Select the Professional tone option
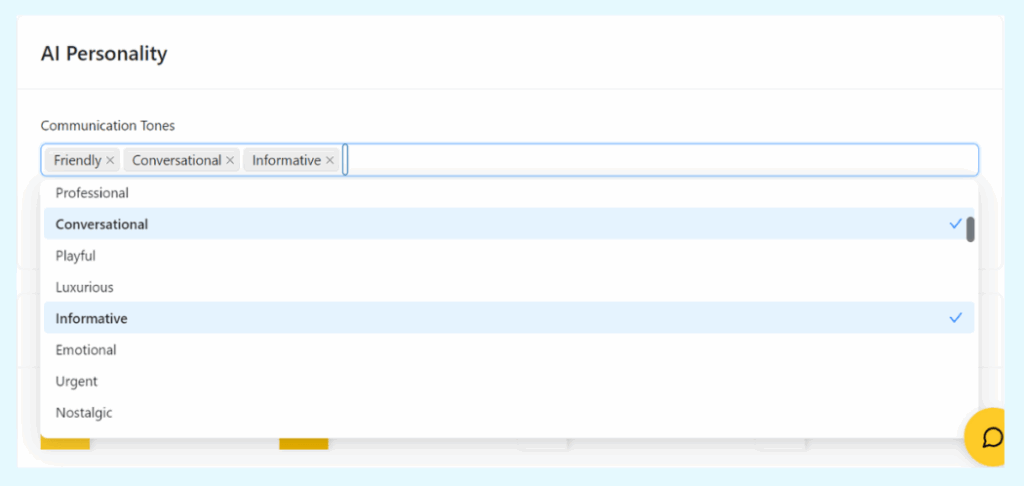This screenshot has width=1024, height=486. (x=92, y=193)
